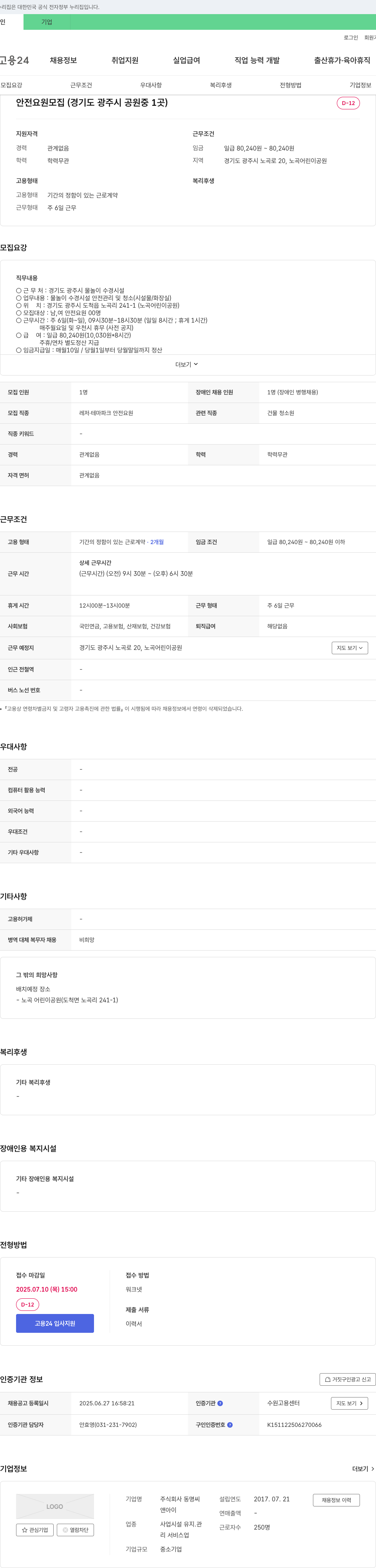
Task: Click the job title 안전요원모집 heading
Action: (x=92, y=102)
